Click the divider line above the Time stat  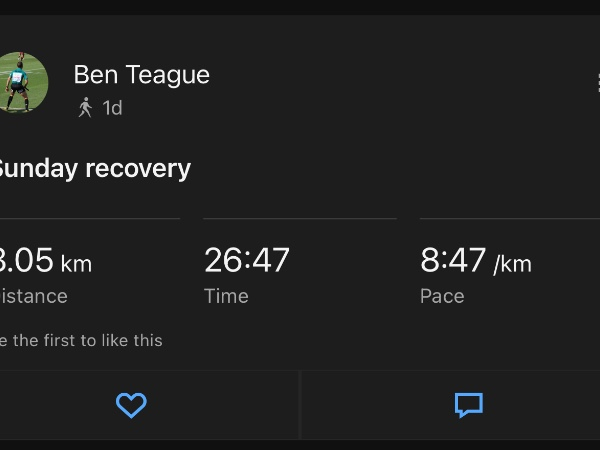[300, 218]
